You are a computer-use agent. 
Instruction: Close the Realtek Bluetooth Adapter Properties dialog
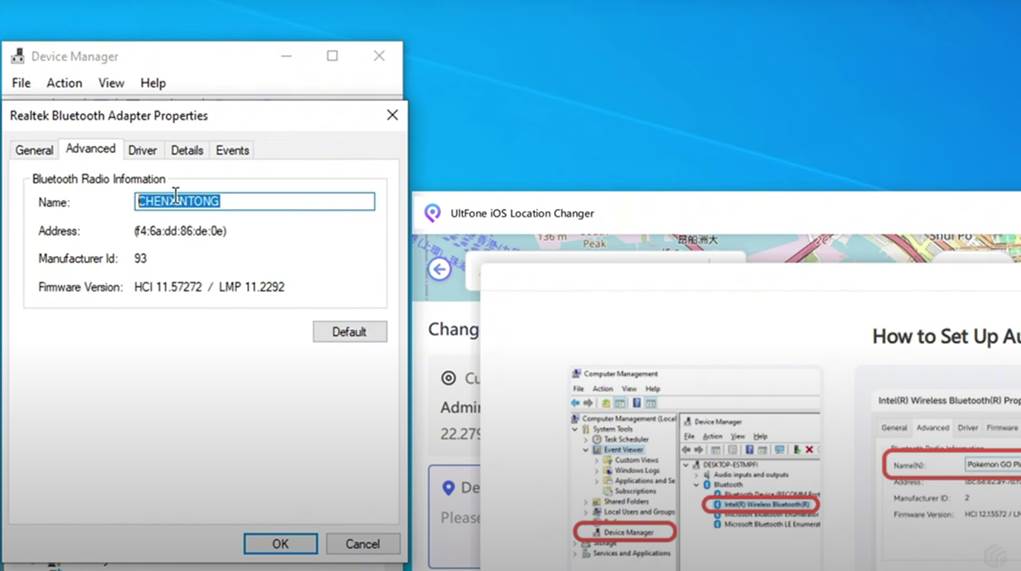pyautogui.click(x=392, y=115)
